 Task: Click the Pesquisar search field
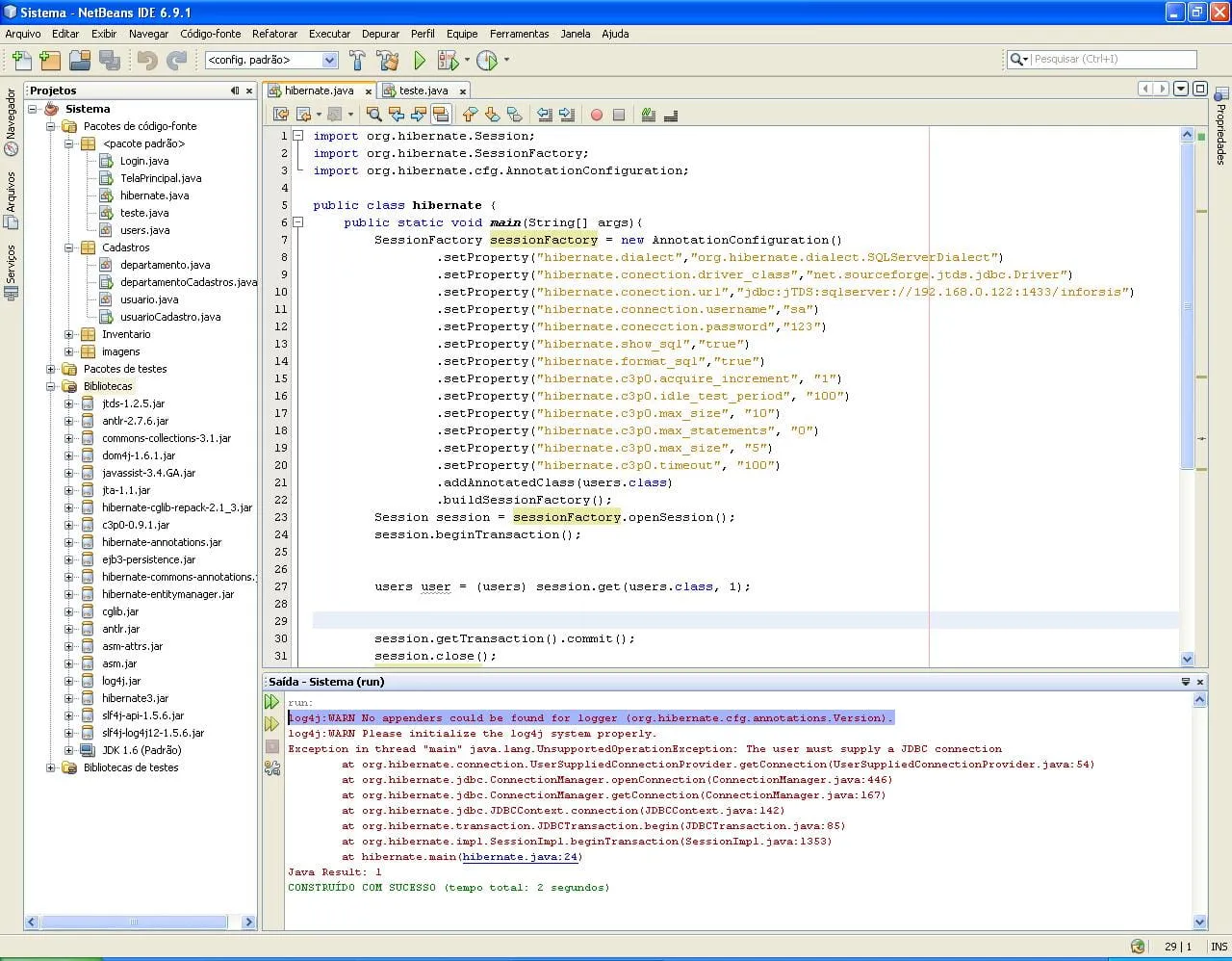1112,60
